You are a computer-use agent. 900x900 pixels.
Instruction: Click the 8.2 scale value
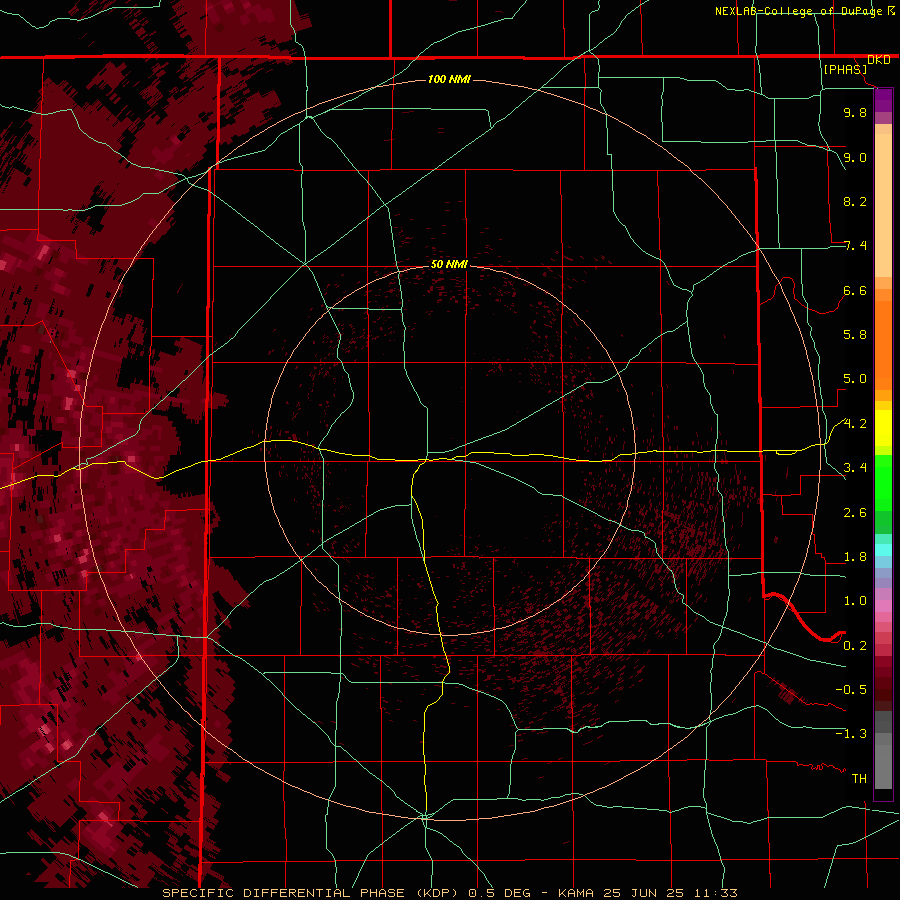click(855, 201)
